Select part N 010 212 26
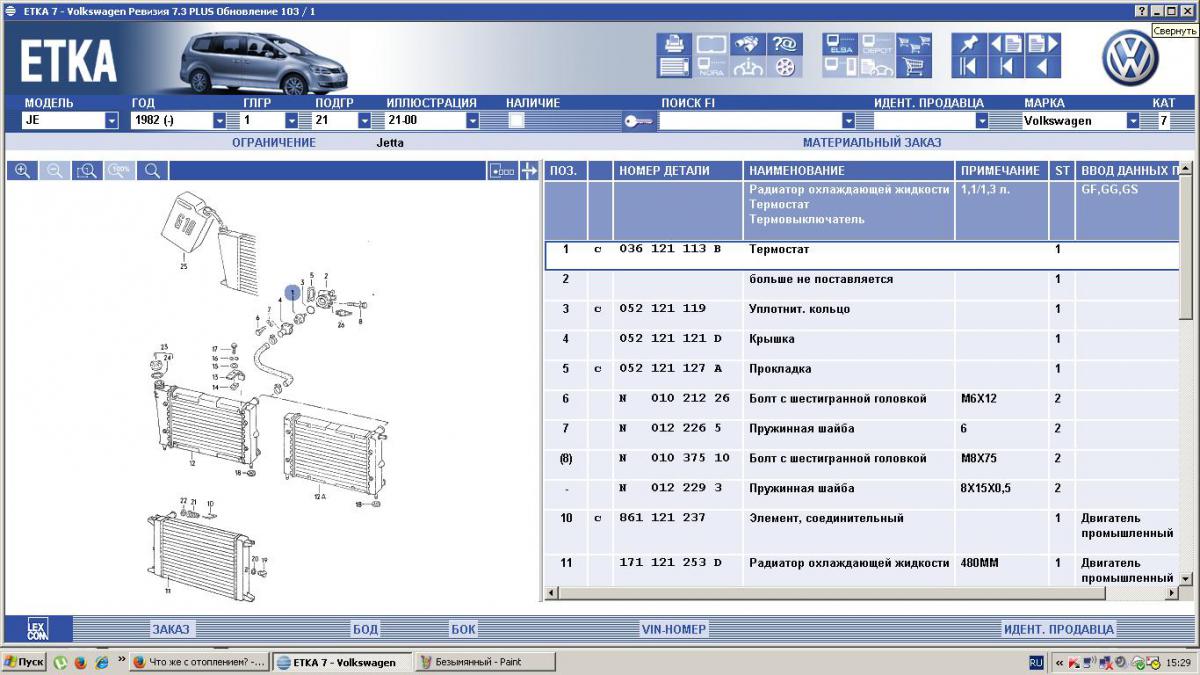 (674, 399)
